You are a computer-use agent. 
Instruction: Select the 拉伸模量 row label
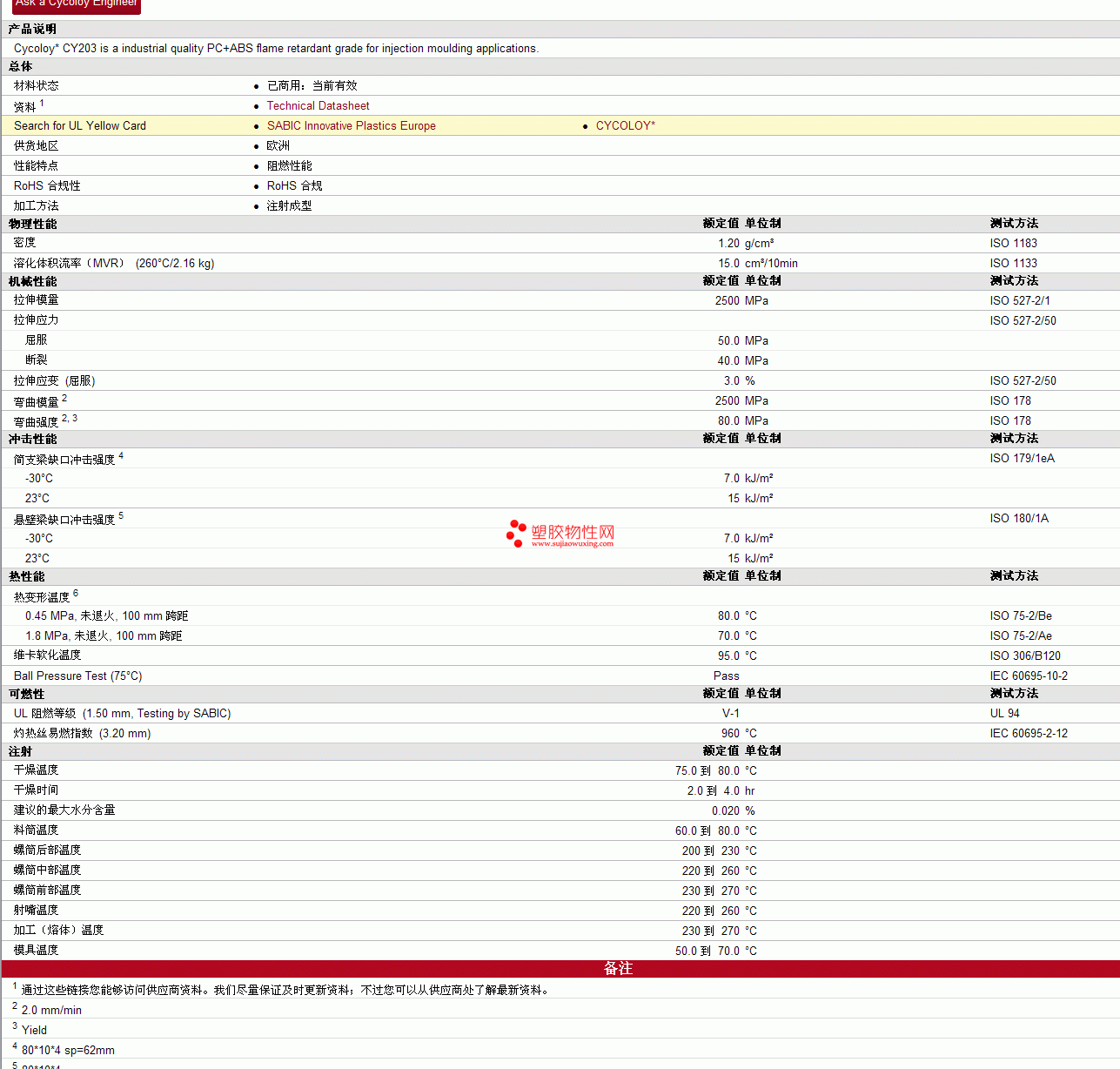(37, 300)
